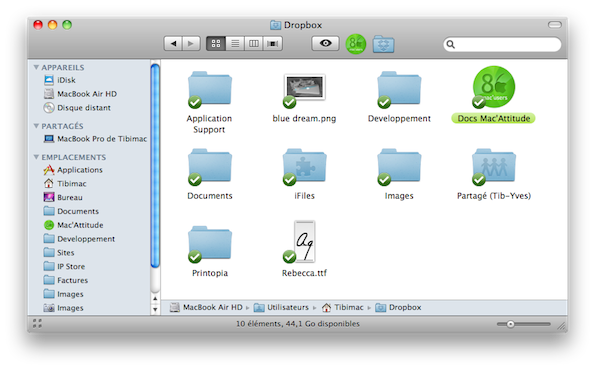The width and height of the screenshot is (595, 370).
Task: Click the sidebar scroll up arrow
Action: tap(155, 299)
